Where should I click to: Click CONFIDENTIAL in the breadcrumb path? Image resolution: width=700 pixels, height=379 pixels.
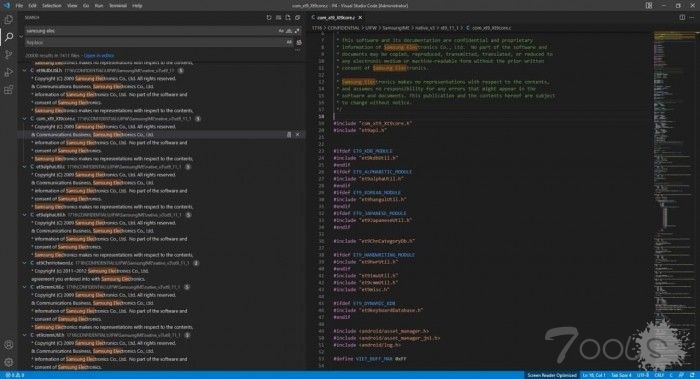[343, 28]
